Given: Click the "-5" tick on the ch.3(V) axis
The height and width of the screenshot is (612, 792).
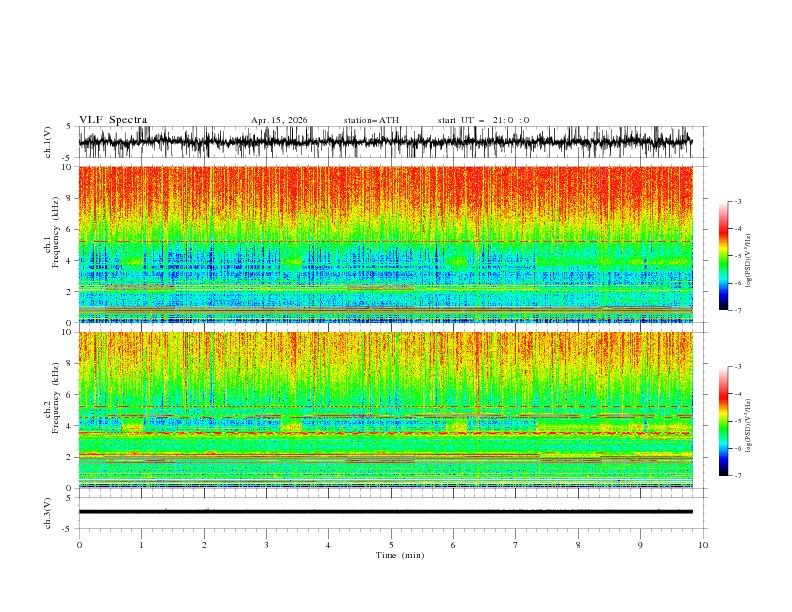Looking at the screenshot, I should coord(68,529).
